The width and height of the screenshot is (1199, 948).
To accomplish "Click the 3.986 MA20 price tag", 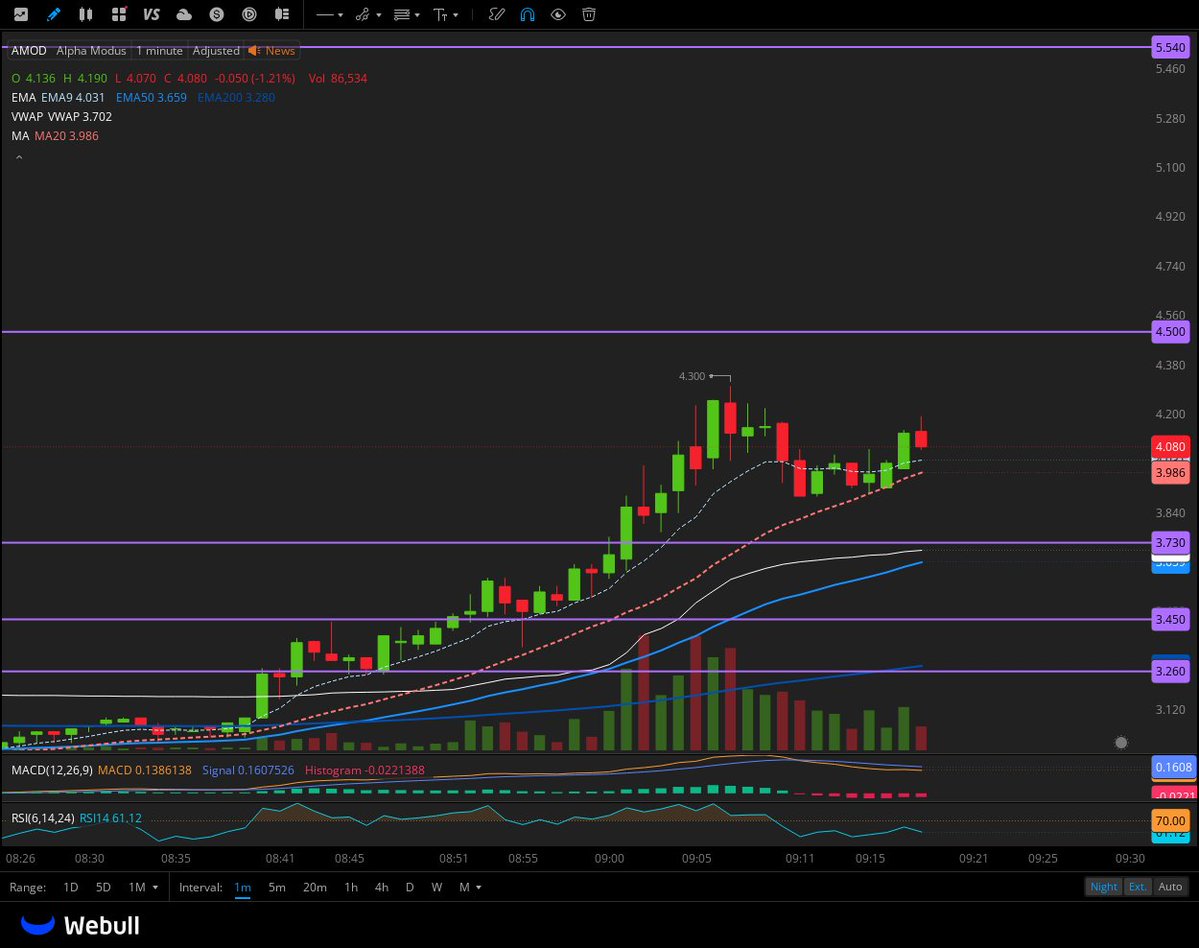I will pyautogui.click(x=1170, y=472).
